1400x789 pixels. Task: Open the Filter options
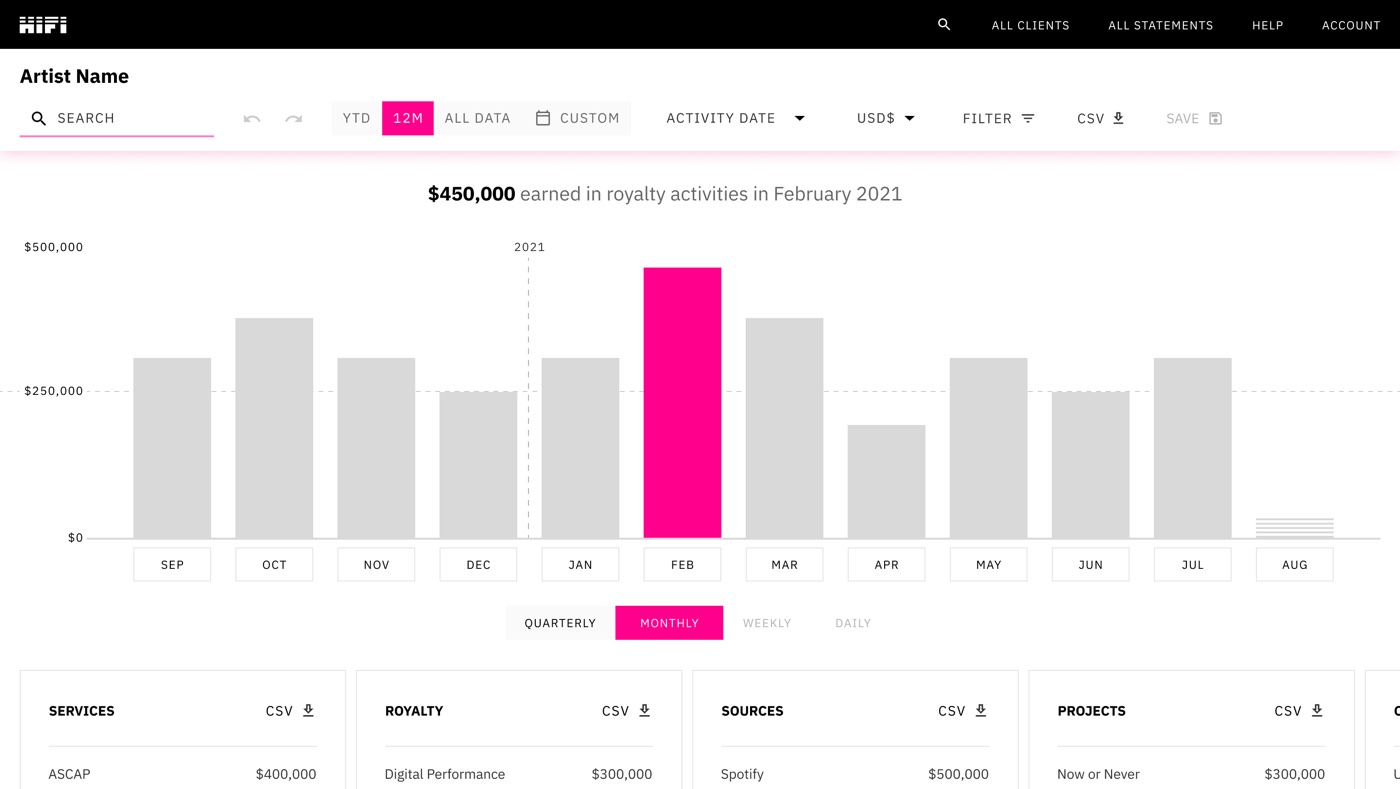pyautogui.click(x=998, y=118)
